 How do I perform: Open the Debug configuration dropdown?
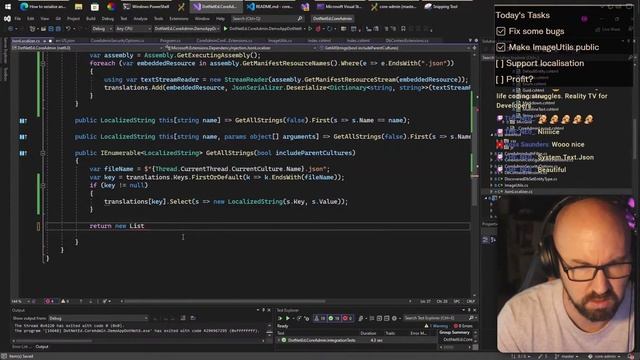[x=101, y=29]
